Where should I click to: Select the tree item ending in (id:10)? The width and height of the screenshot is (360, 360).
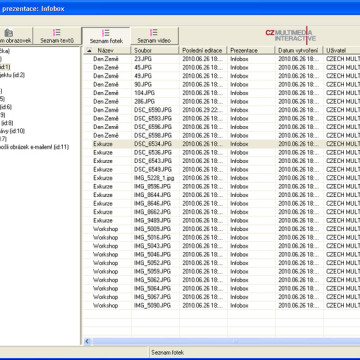[x=12, y=131]
